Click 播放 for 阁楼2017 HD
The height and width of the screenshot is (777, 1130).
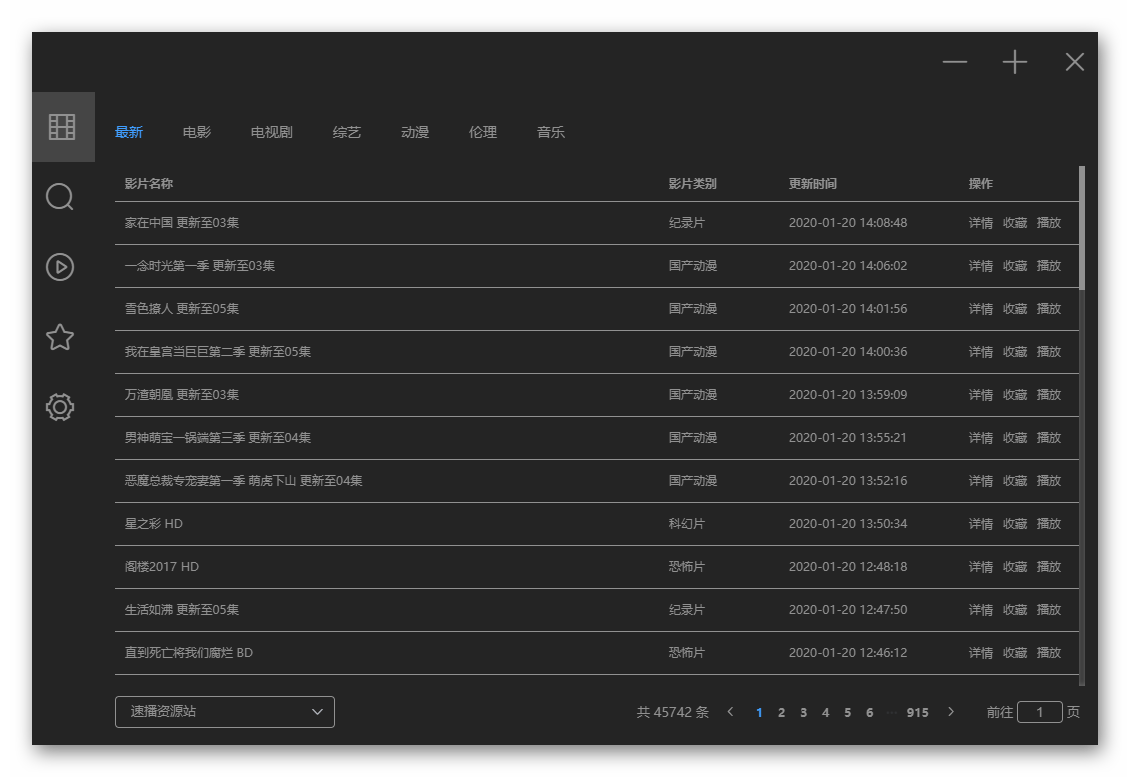click(1049, 567)
